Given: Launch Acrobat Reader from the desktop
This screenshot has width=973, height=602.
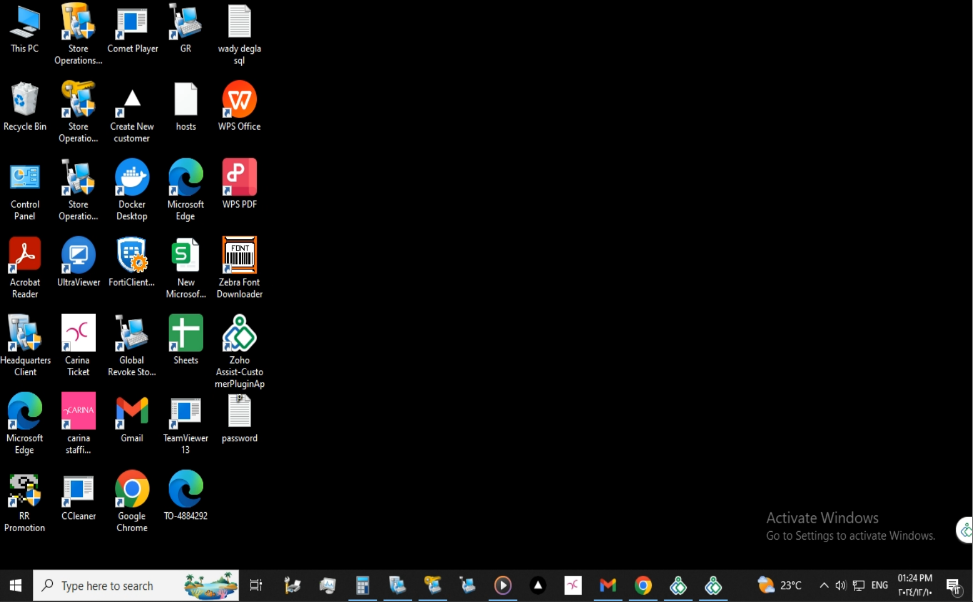Looking at the screenshot, I should [x=25, y=268].
